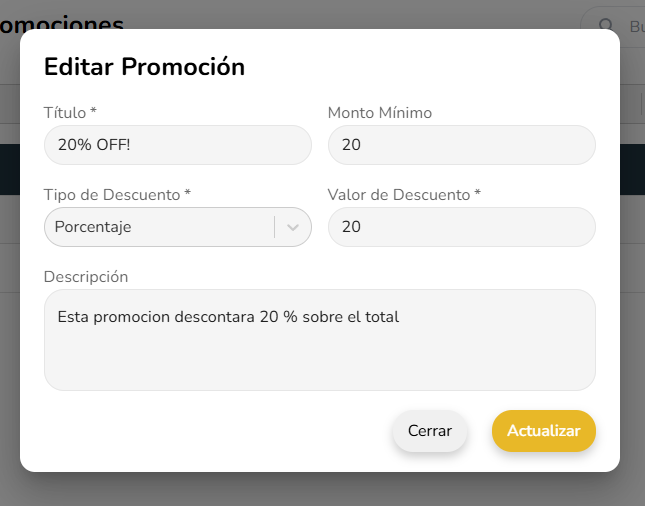Screen dimensions: 645x506
Task: Click the Descripción label
Action: pyautogui.click(x=86, y=276)
